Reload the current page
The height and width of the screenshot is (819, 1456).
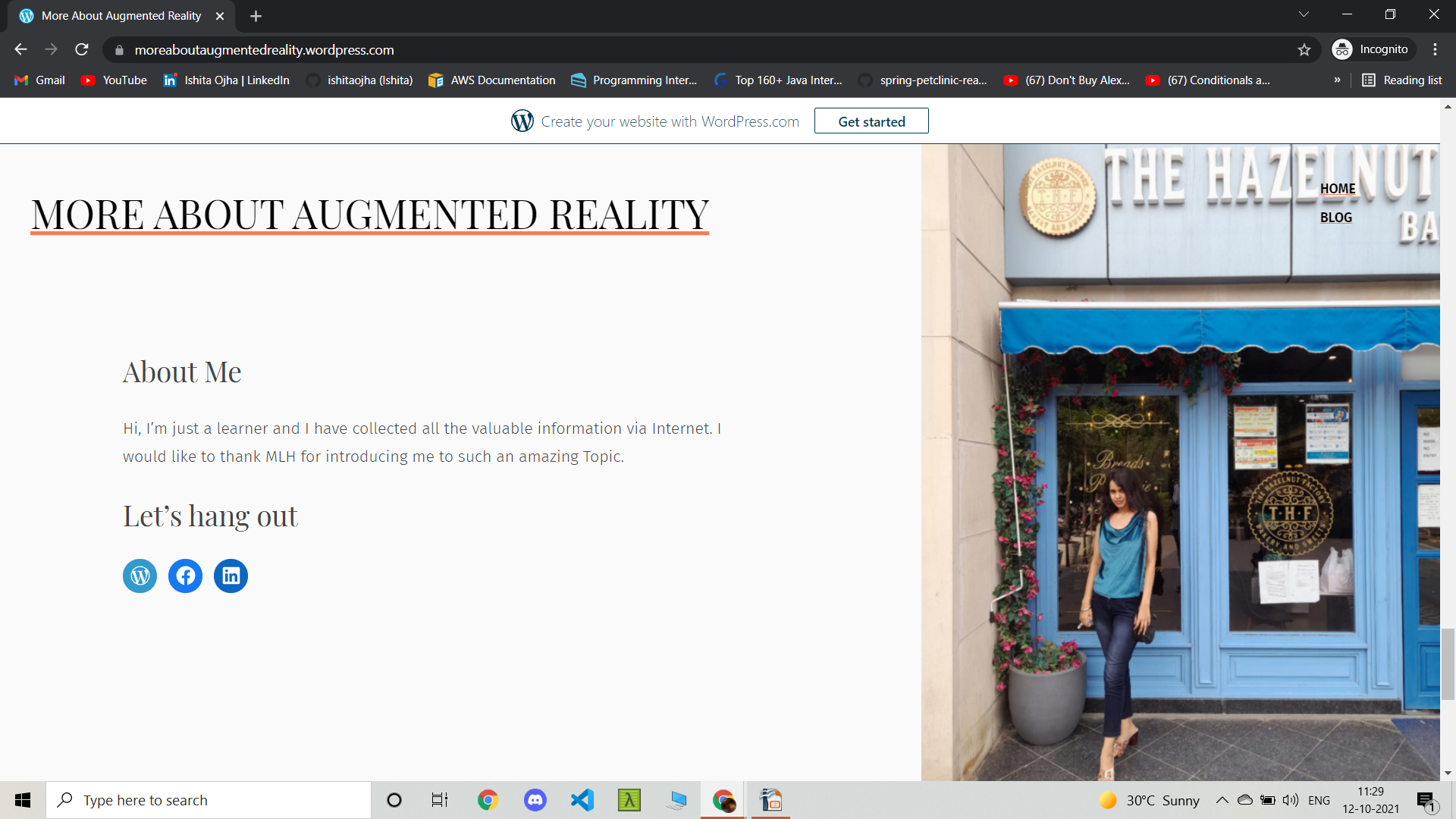tap(82, 50)
